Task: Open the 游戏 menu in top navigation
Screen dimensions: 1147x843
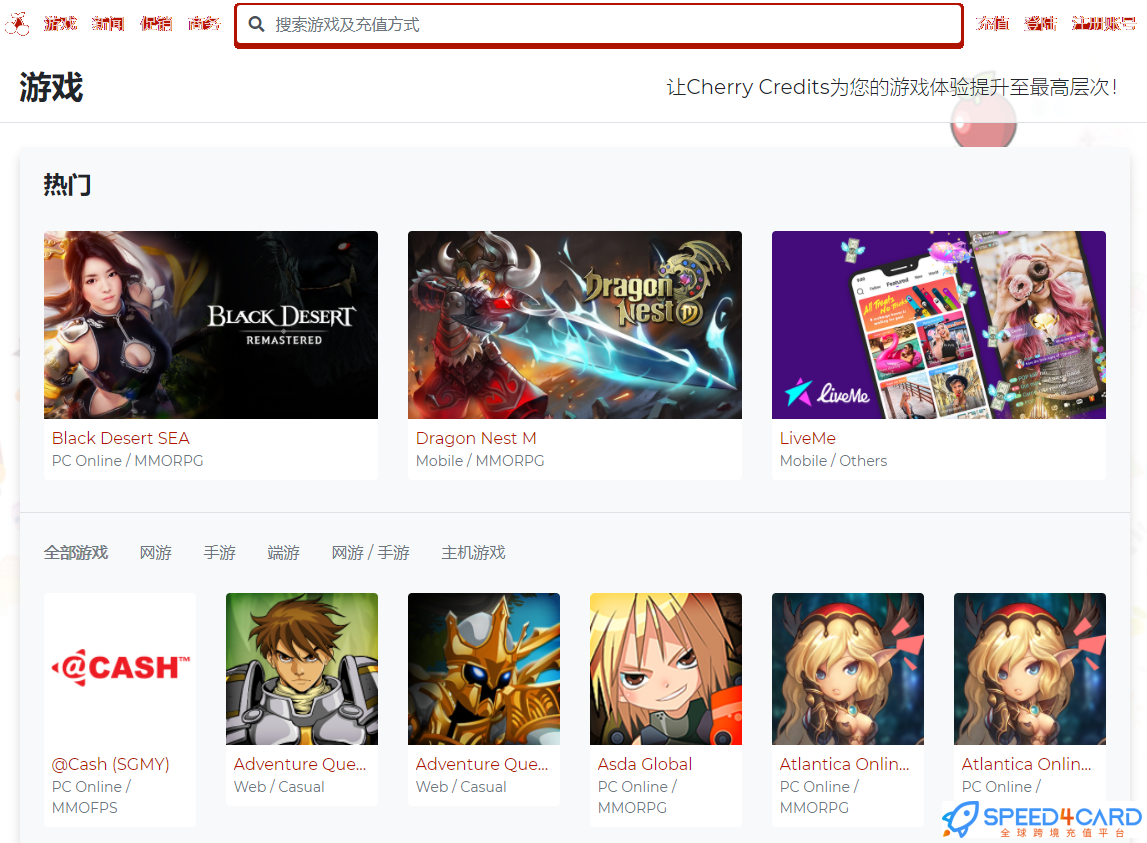Action: (60, 24)
